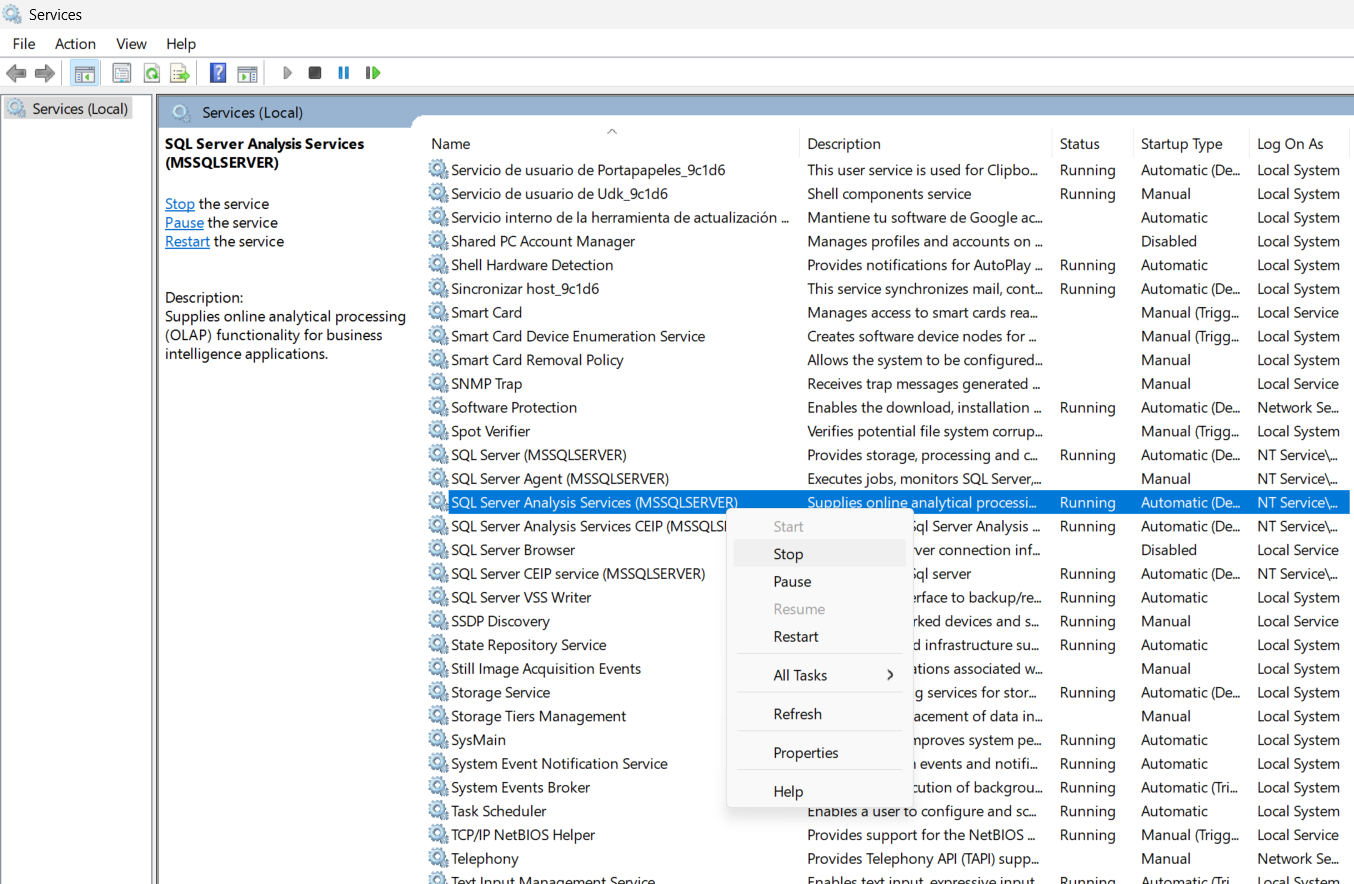Image resolution: width=1354 pixels, height=884 pixels.
Task: Sort by the Name column header
Action: tap(612, 144)
